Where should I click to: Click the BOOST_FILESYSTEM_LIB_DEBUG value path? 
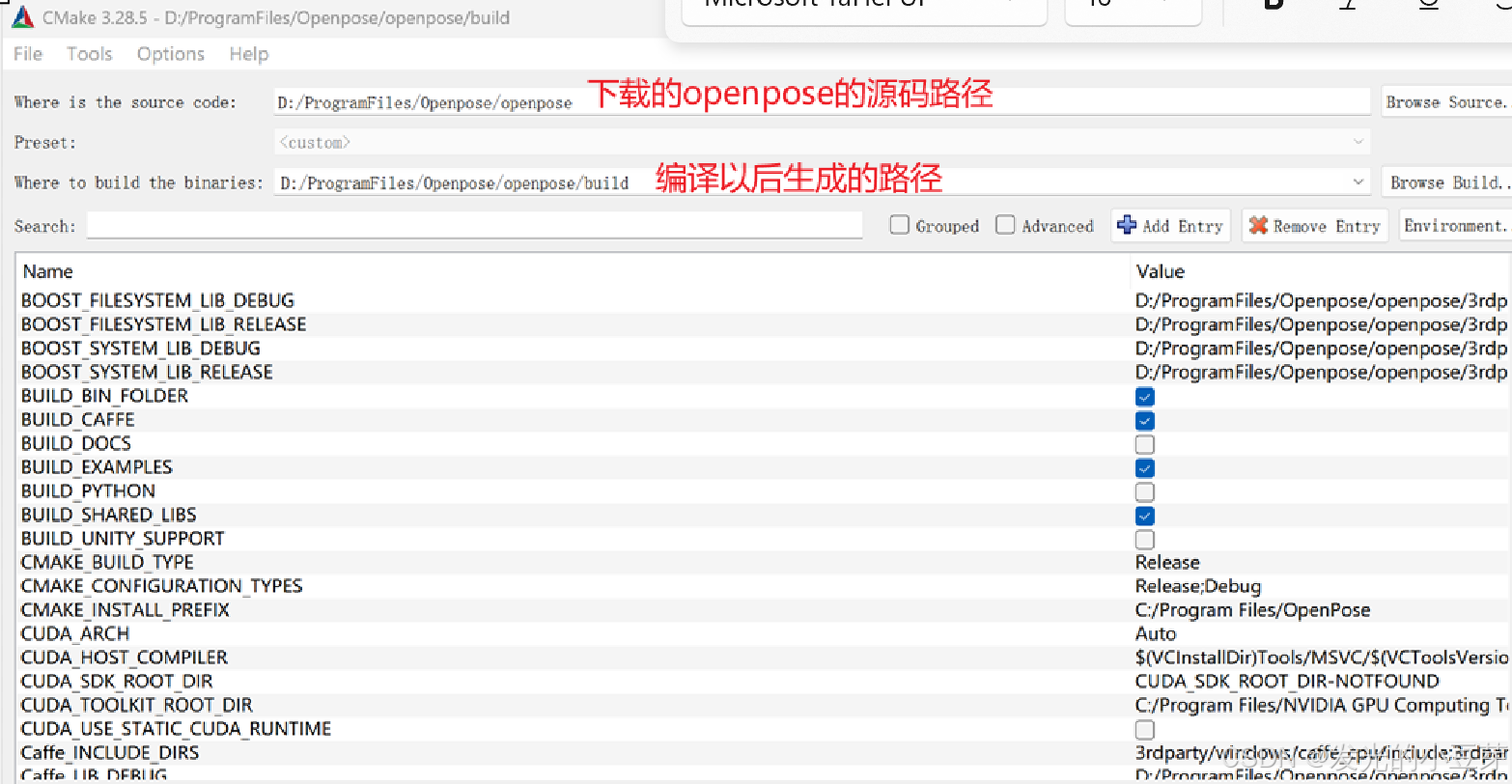point(1322,300)
